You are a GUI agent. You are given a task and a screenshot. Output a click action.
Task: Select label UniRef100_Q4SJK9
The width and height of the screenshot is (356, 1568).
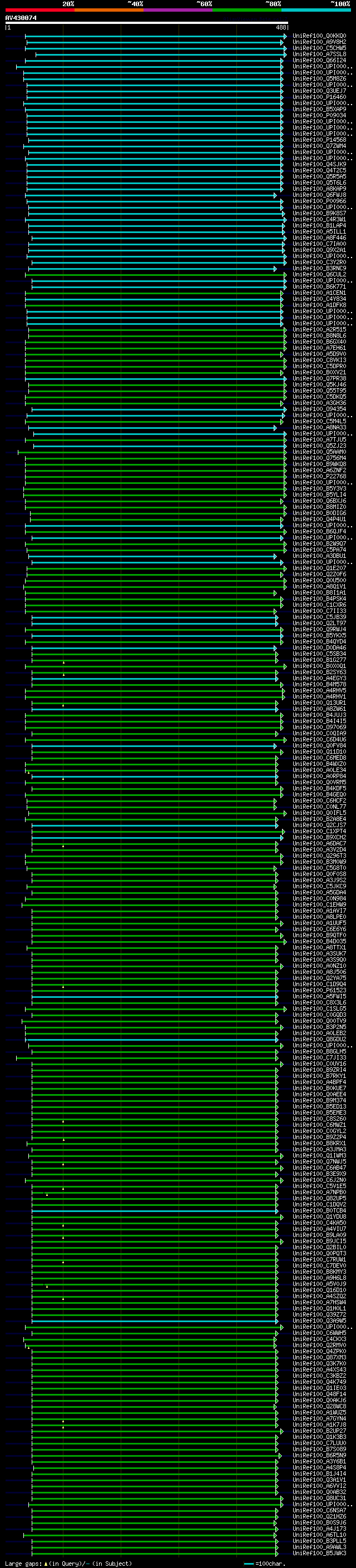(x=319, y=164)
